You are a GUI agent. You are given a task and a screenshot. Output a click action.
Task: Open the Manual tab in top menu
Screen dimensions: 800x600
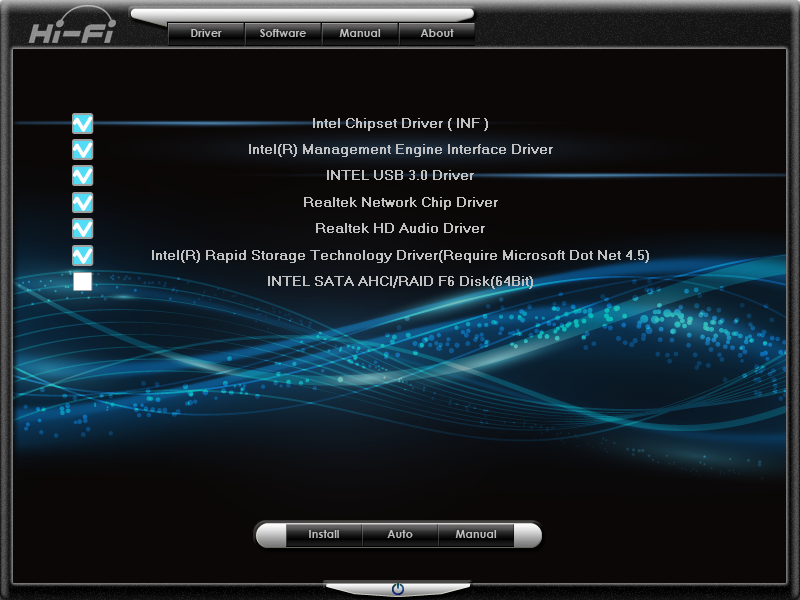360,34
